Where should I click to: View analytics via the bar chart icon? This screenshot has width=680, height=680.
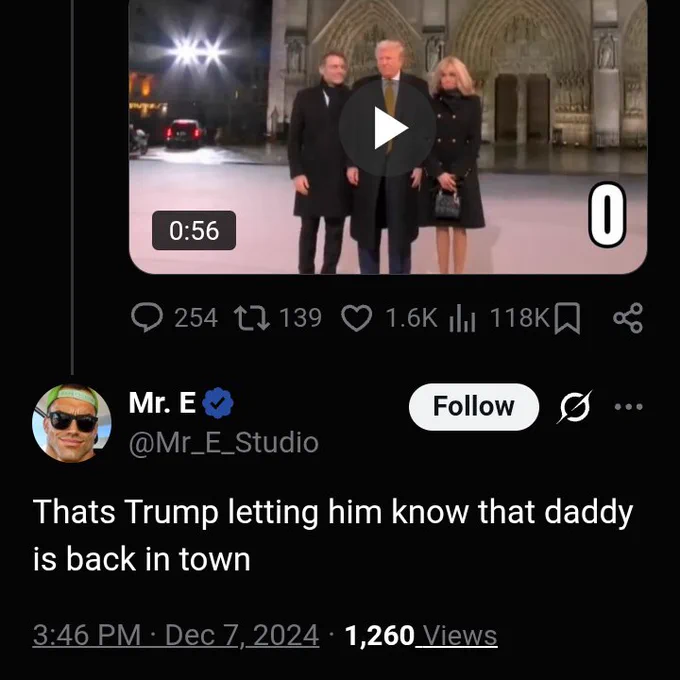click(462, 318)
